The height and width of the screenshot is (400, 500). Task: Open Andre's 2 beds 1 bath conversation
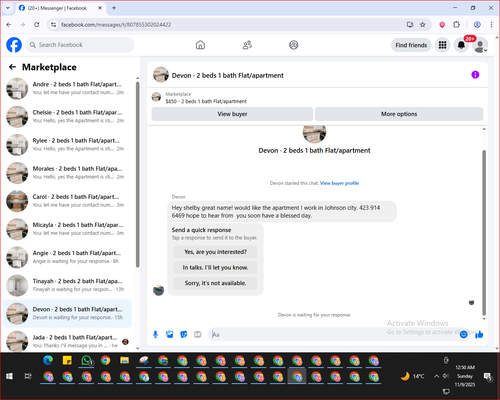click(68, 88)
